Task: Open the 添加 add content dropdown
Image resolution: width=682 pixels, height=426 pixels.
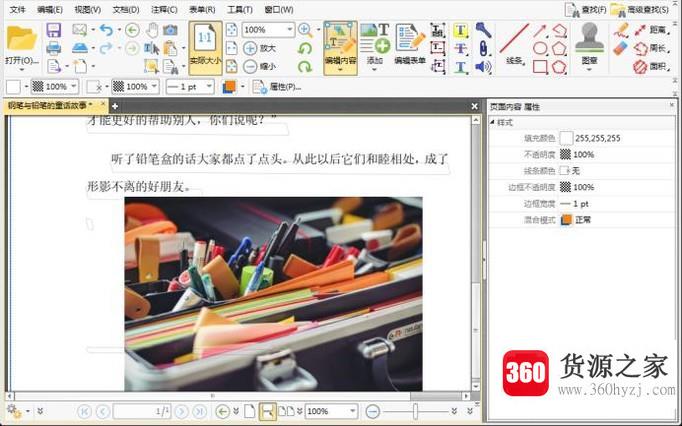Action: pyautogui.click(x=374, y=47)
